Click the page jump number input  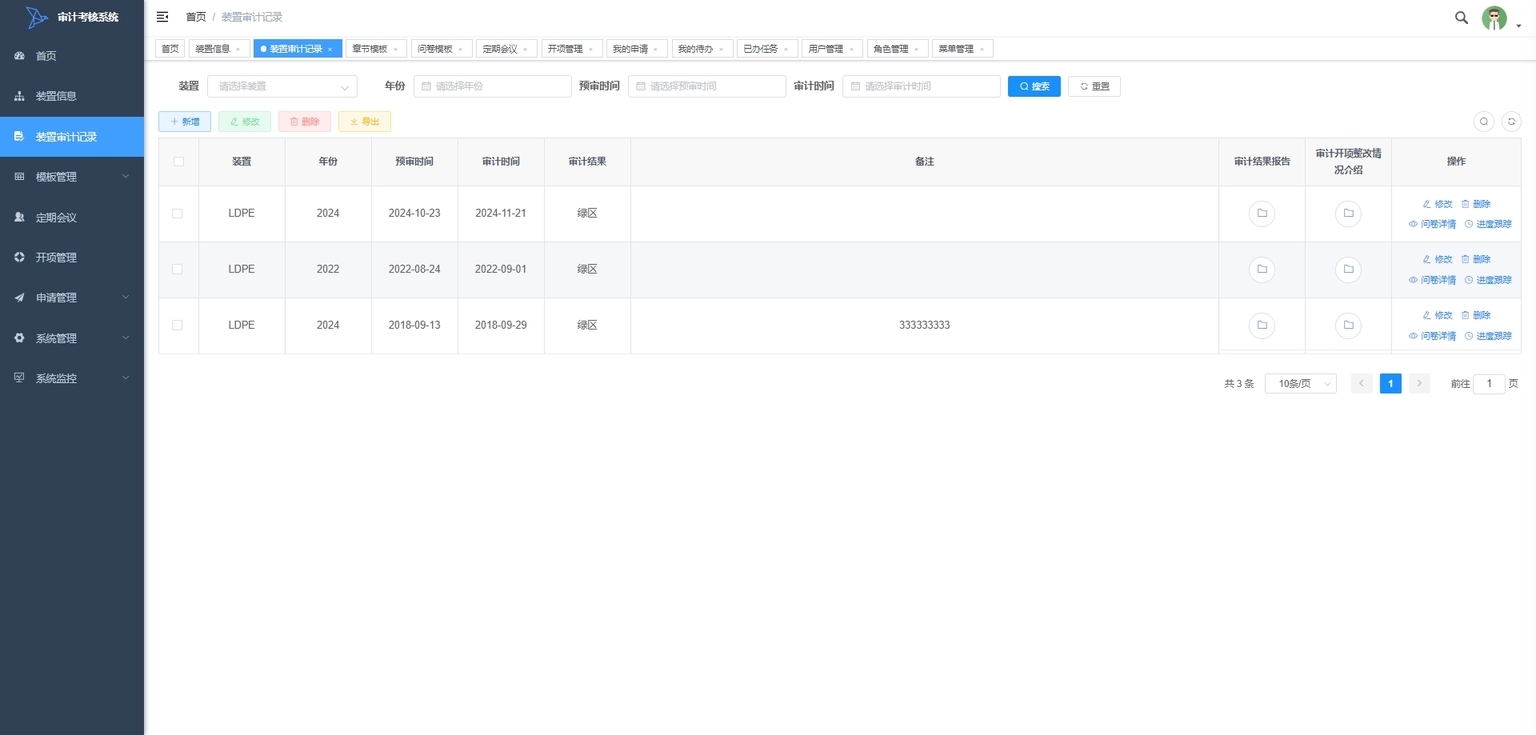tap(1489, 384)
